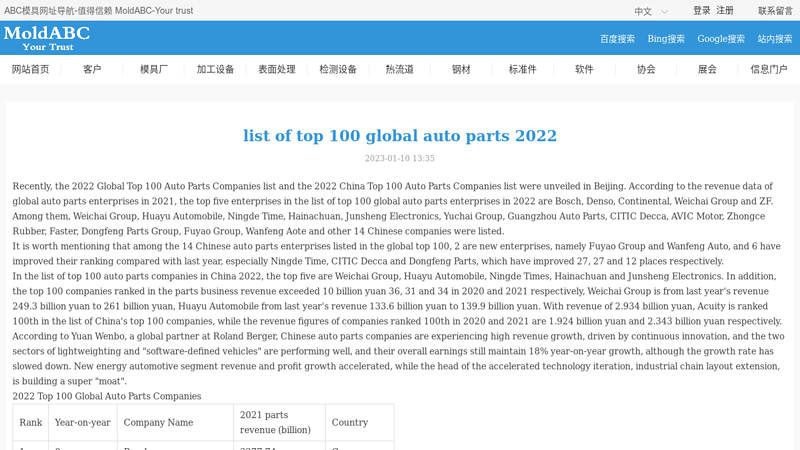Click the article title 'list of top 100 global auto parts 2022'
This screenshot has height=450, width=800.
coord(400,136)
